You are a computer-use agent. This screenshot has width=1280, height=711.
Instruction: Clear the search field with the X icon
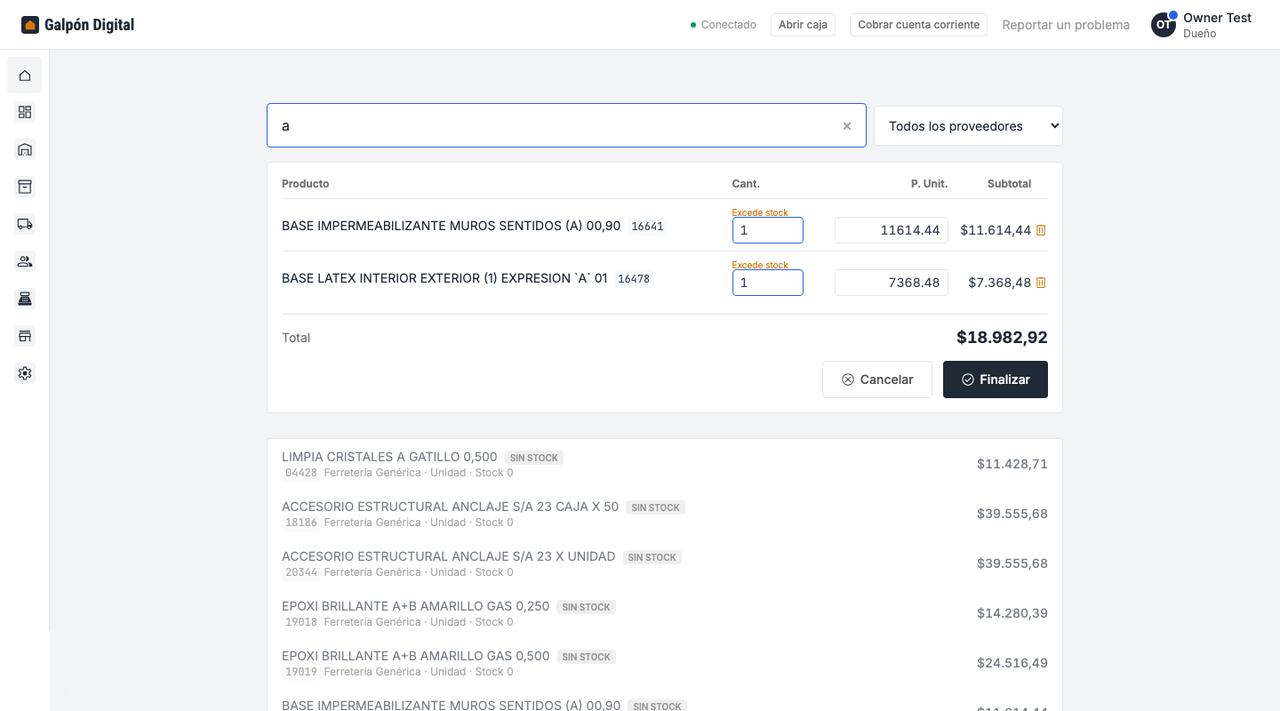tap(847, 126)
